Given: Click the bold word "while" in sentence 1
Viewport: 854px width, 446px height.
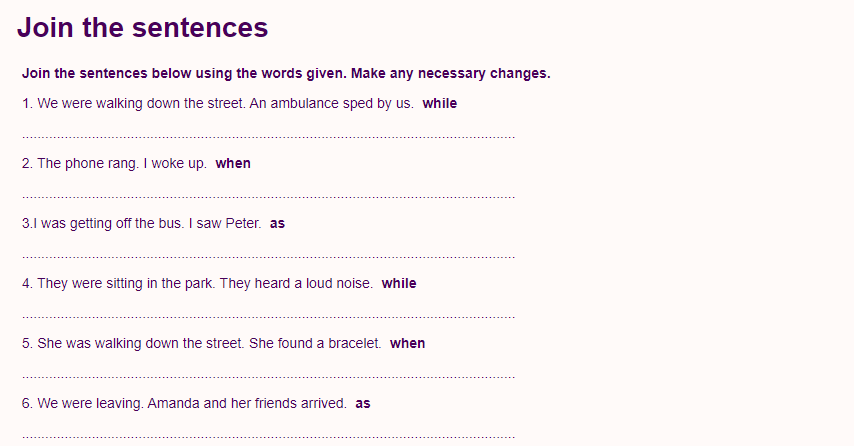Looking at the screenshot, I should [439, 103].
